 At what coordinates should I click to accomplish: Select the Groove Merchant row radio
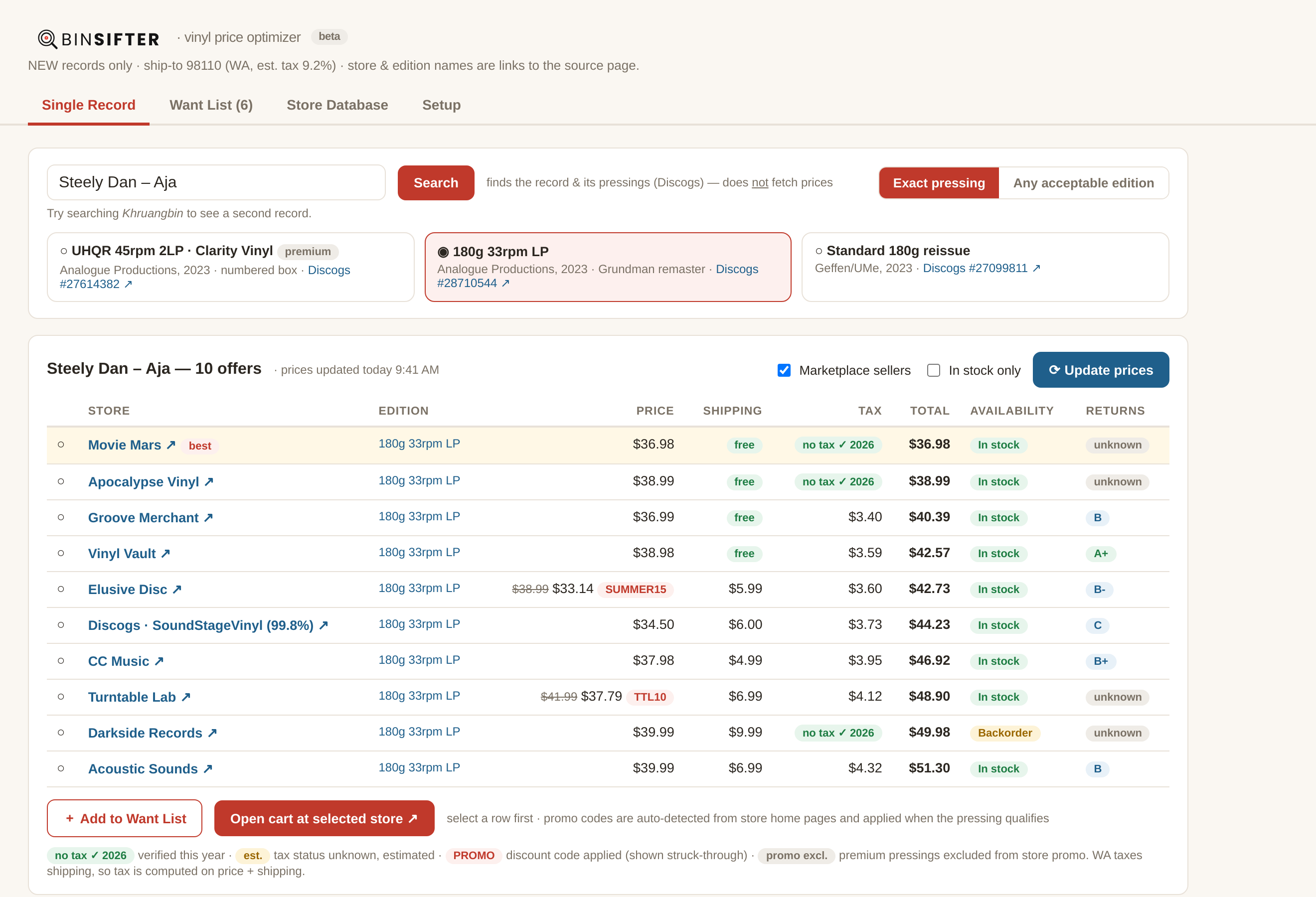(61, 517)
